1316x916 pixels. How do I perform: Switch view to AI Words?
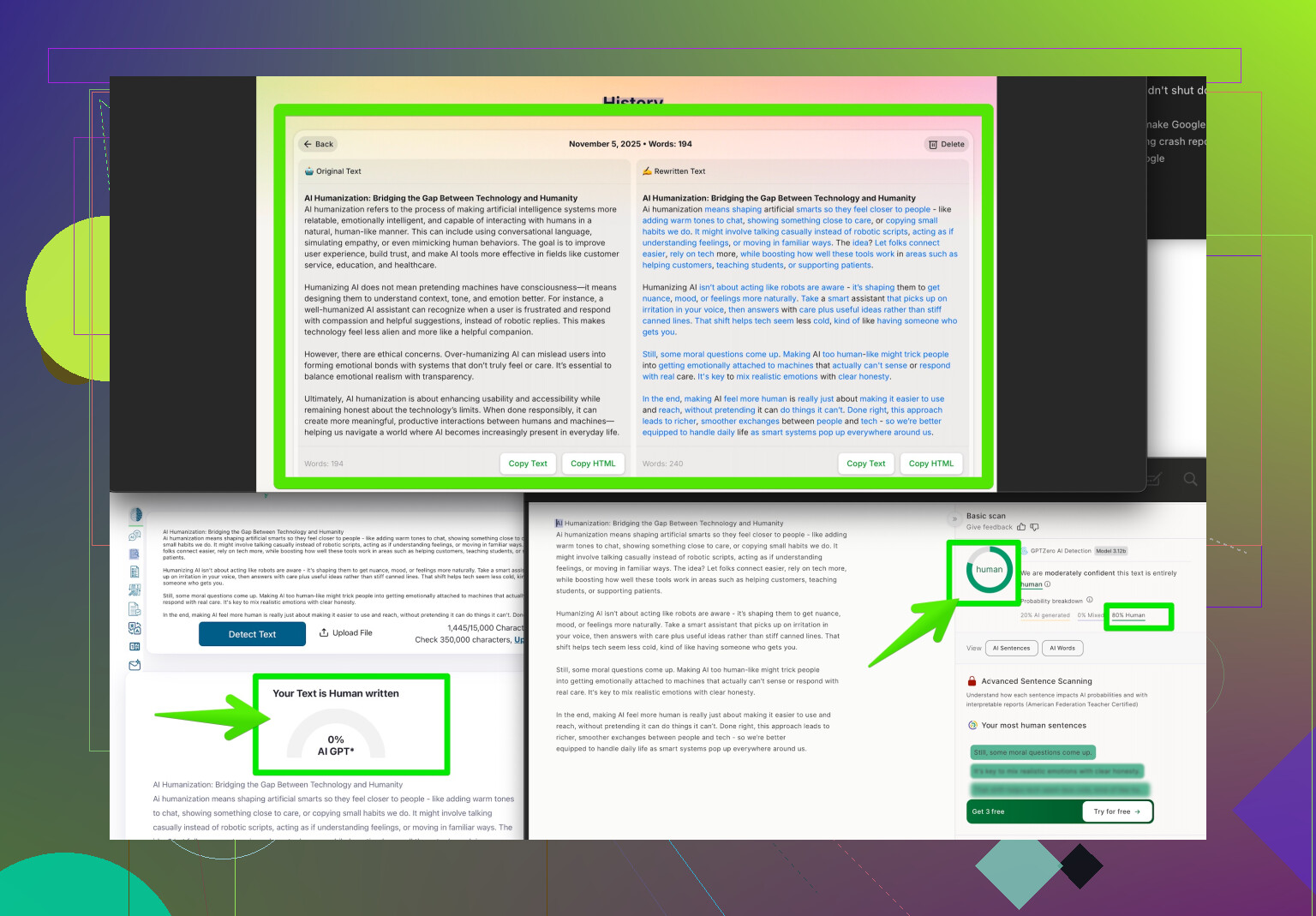click(1062, 648)
